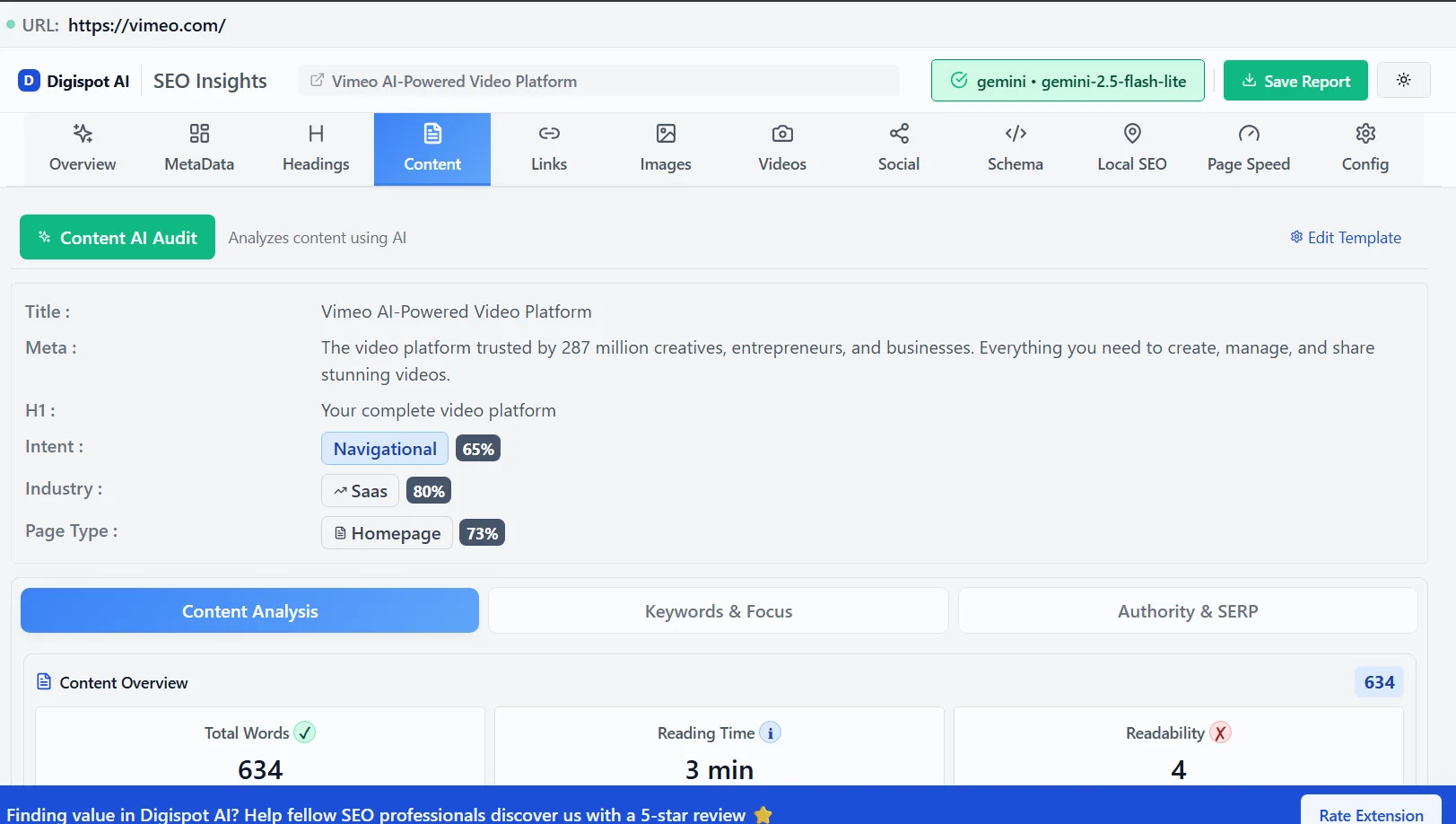Screen dimensions: 1456x824
Task: Switch to Keywords & Focus sub-tab
Action: tap(719, 610)
